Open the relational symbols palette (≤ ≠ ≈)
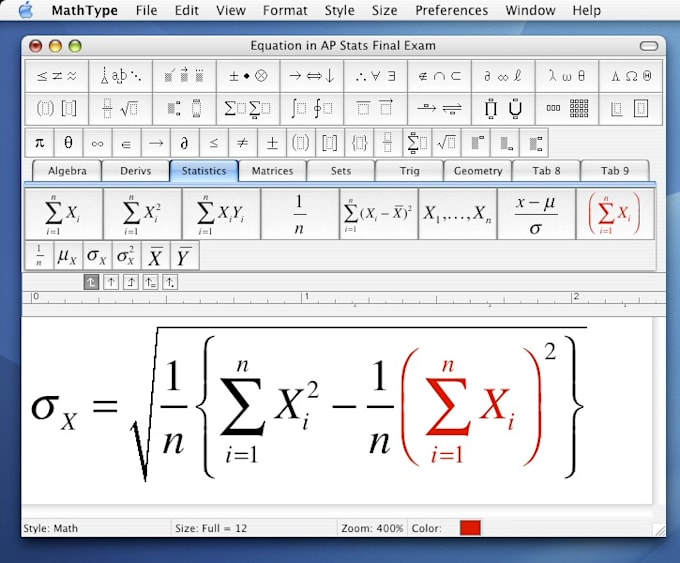 pos(57,76)
